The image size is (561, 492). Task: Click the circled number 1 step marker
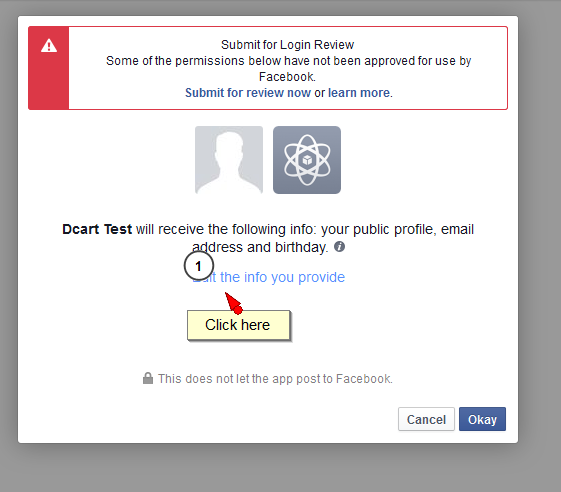coord(199,266)
